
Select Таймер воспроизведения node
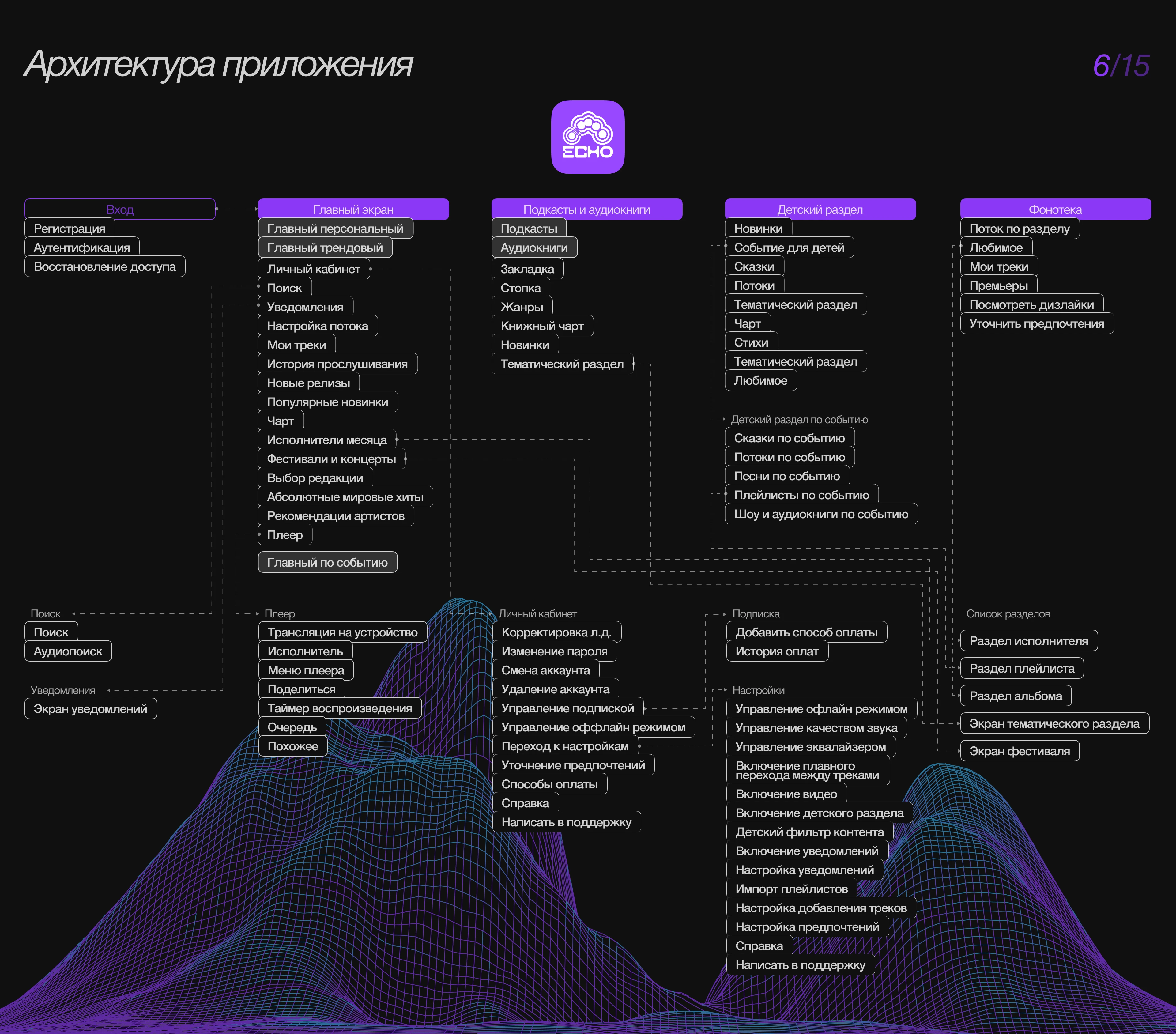339,708
